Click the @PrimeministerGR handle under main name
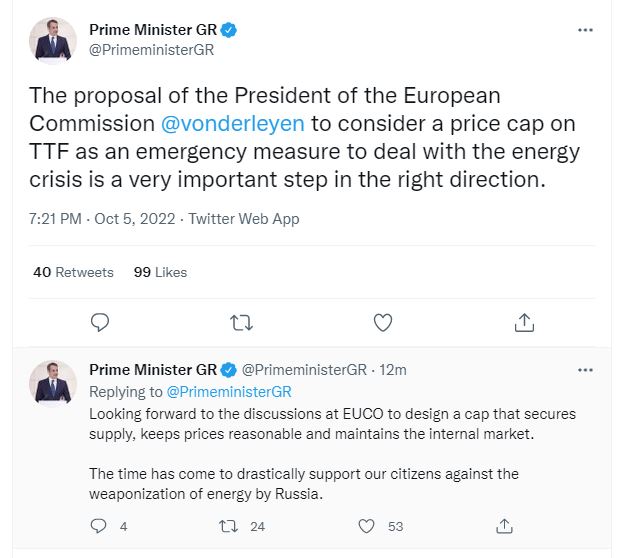Image resolution: width=621 pixels, height=558 pixels. click(151, 50)
